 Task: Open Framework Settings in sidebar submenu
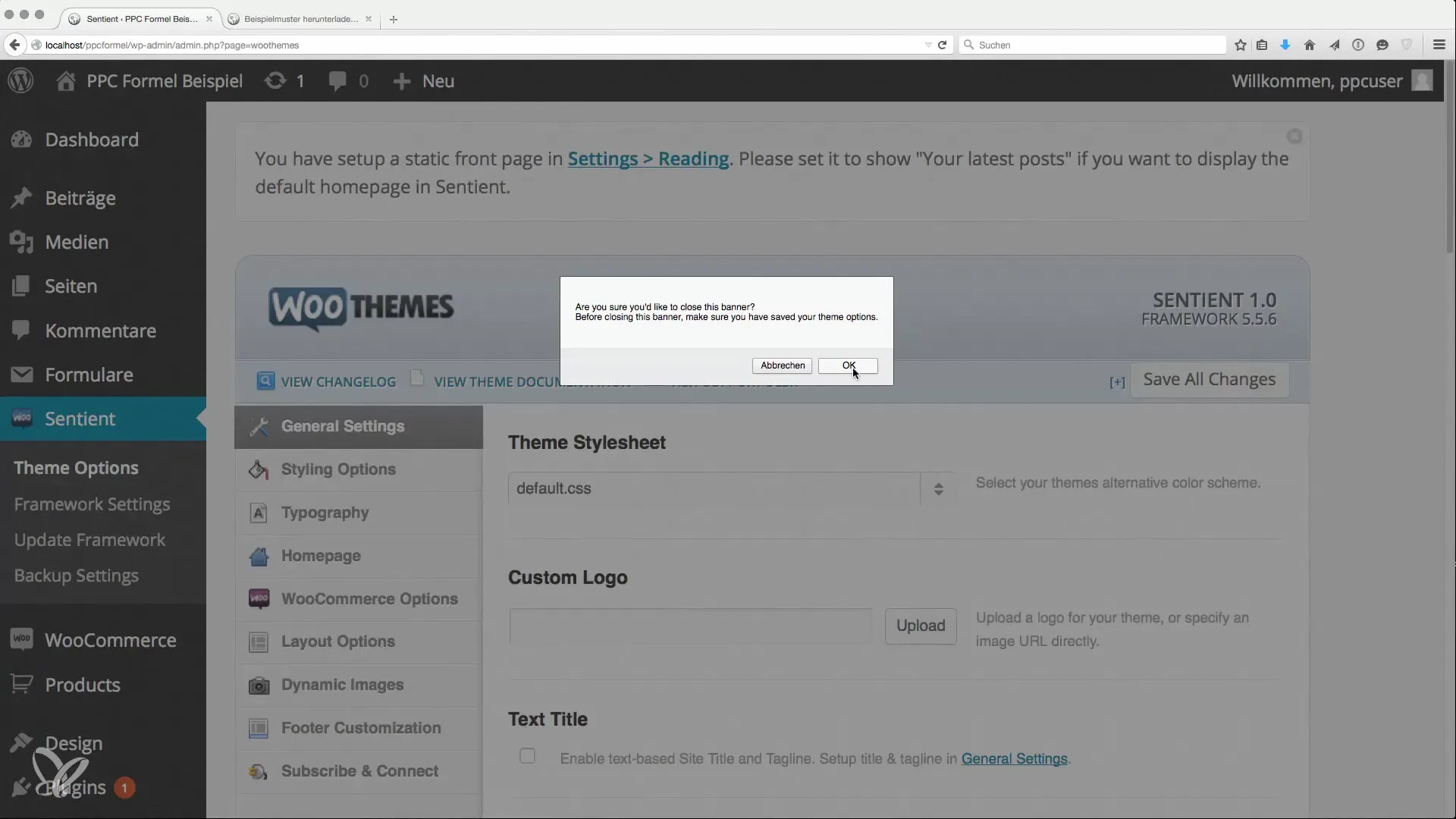[x=92, y=504]
